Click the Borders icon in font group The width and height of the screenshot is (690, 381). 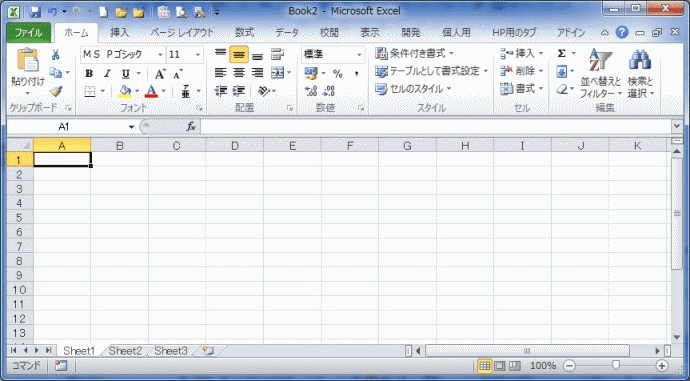(90, 91)
